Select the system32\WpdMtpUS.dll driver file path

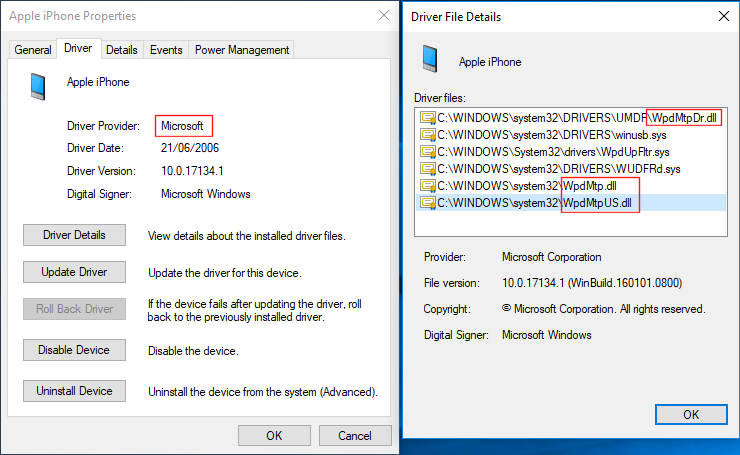coord(534,203)
